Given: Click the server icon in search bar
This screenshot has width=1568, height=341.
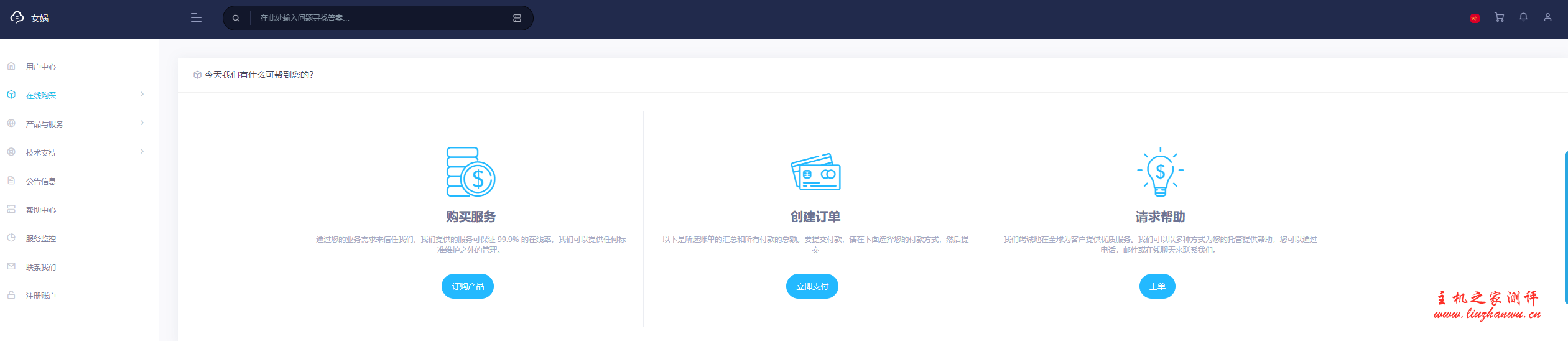Looking at the screenshot, I should [x=517, y=18].
